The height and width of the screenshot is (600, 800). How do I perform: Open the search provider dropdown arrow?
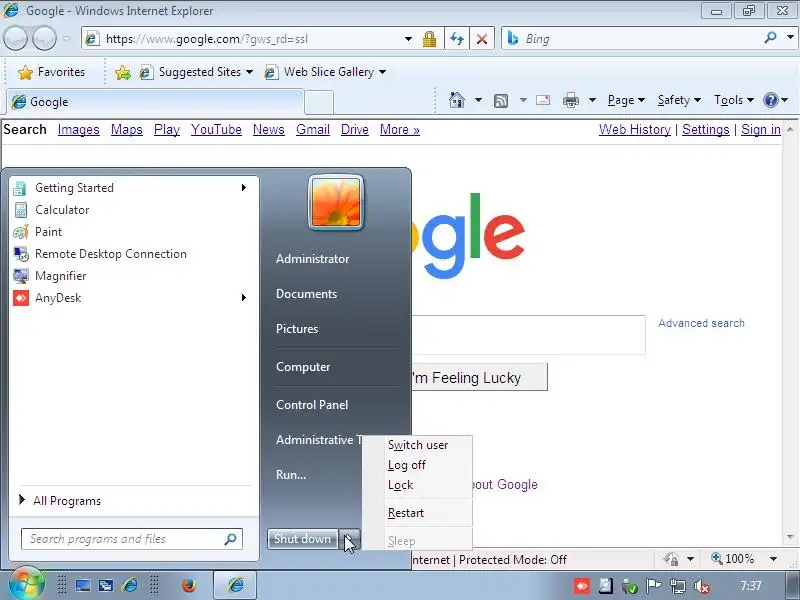point(790,37)
